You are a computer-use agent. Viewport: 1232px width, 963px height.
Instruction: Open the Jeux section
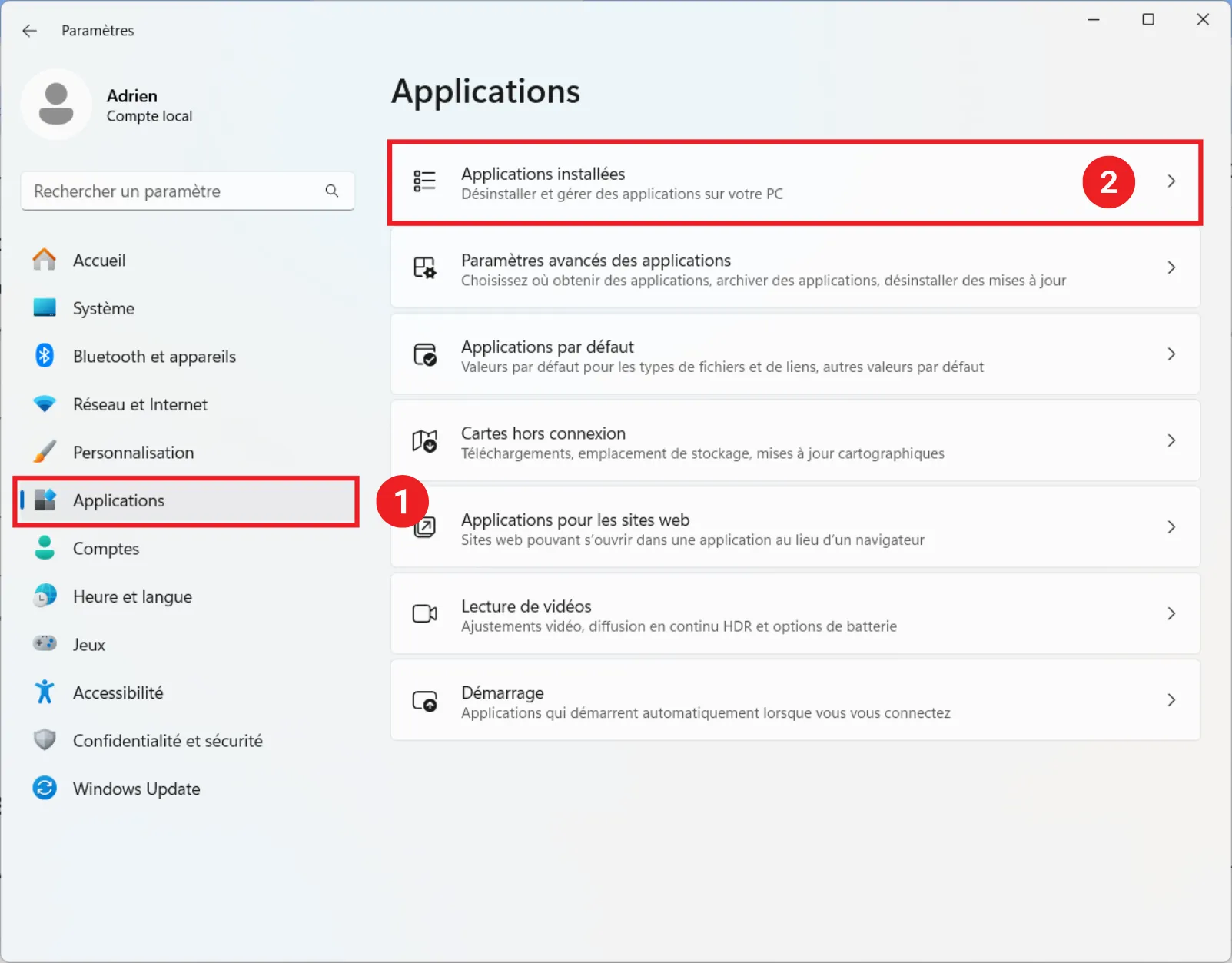pos(186,645)
